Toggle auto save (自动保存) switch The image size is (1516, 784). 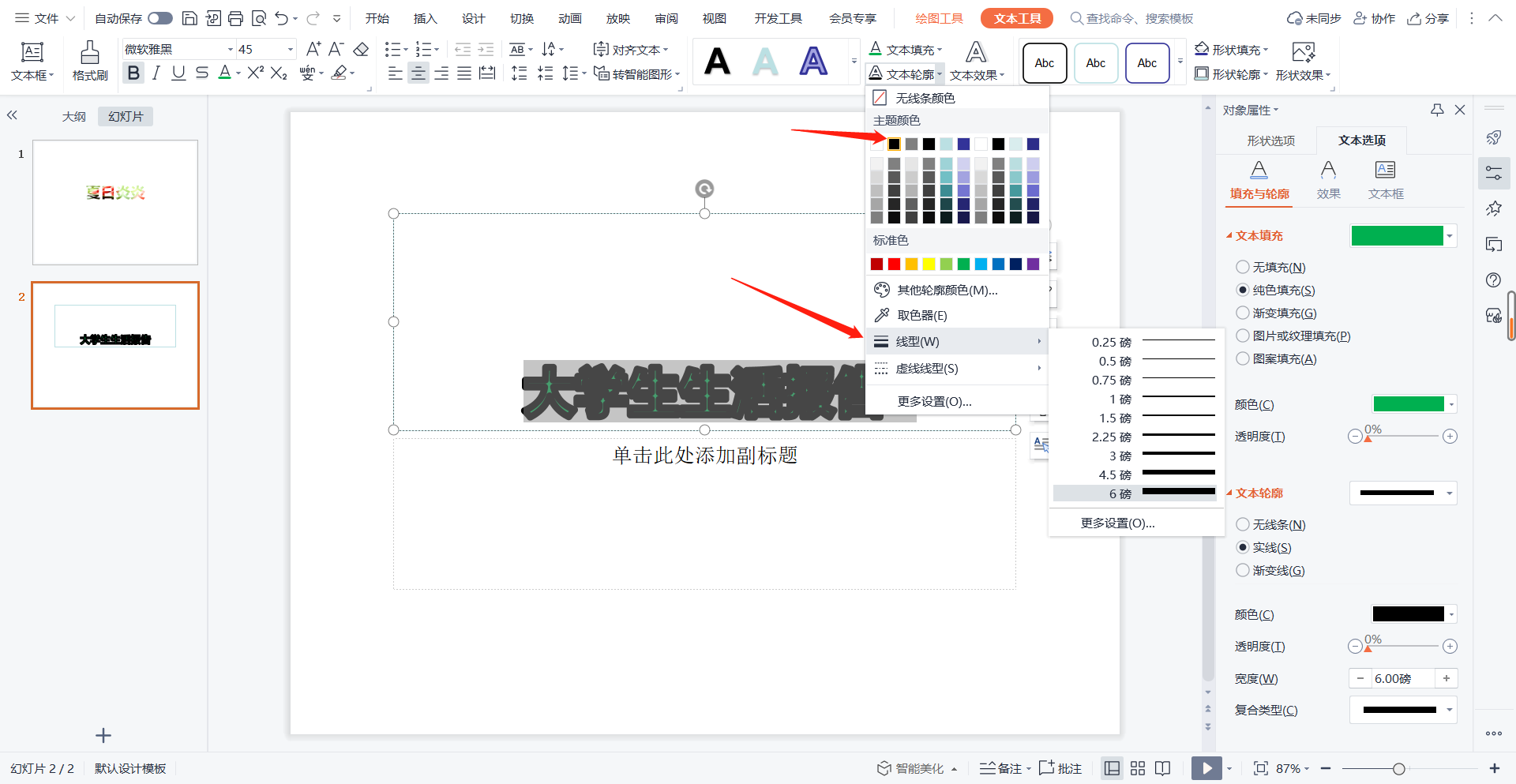tap(160, 18)
